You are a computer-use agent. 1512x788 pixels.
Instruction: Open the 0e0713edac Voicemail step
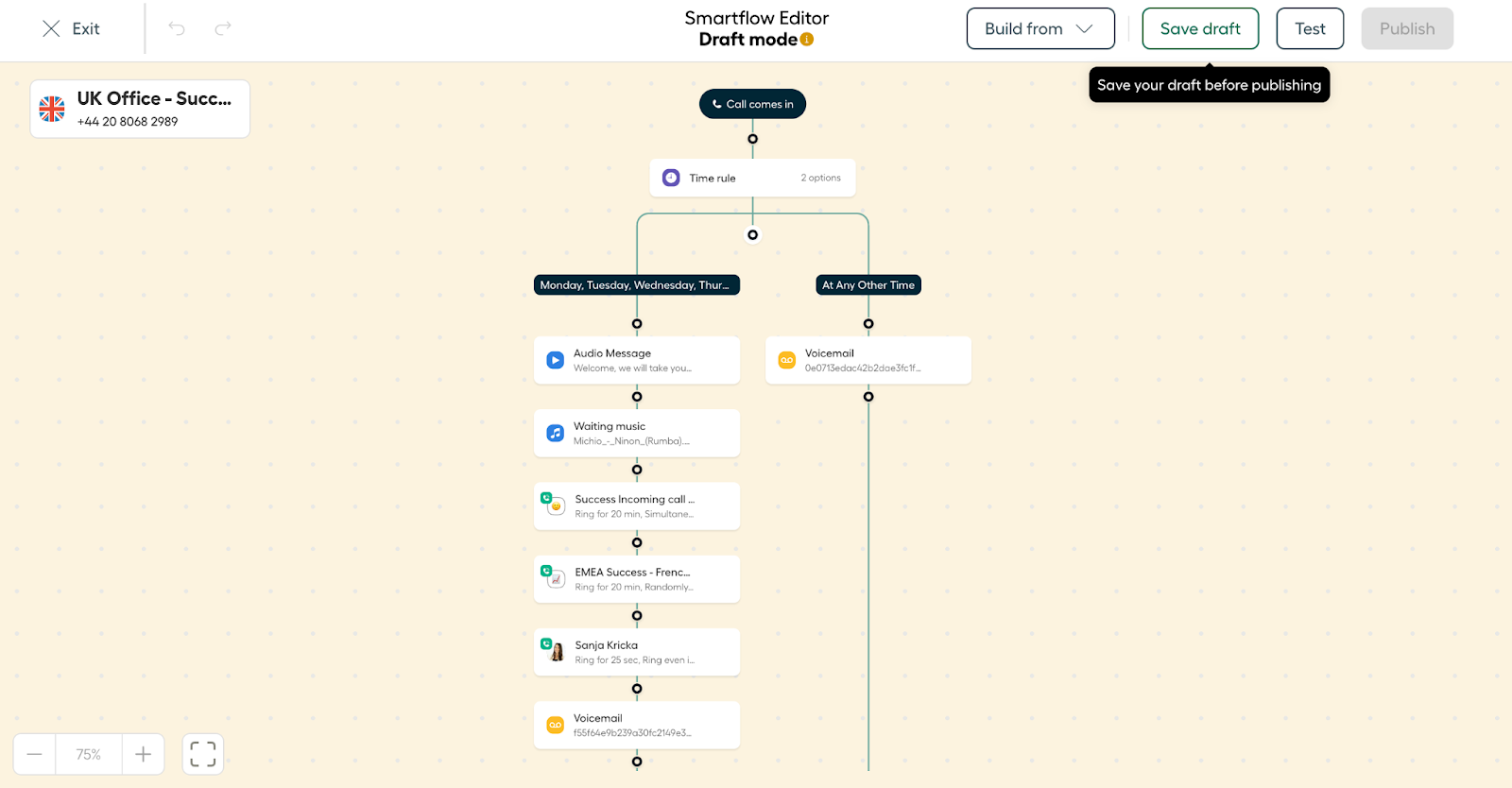click(868, 360)
